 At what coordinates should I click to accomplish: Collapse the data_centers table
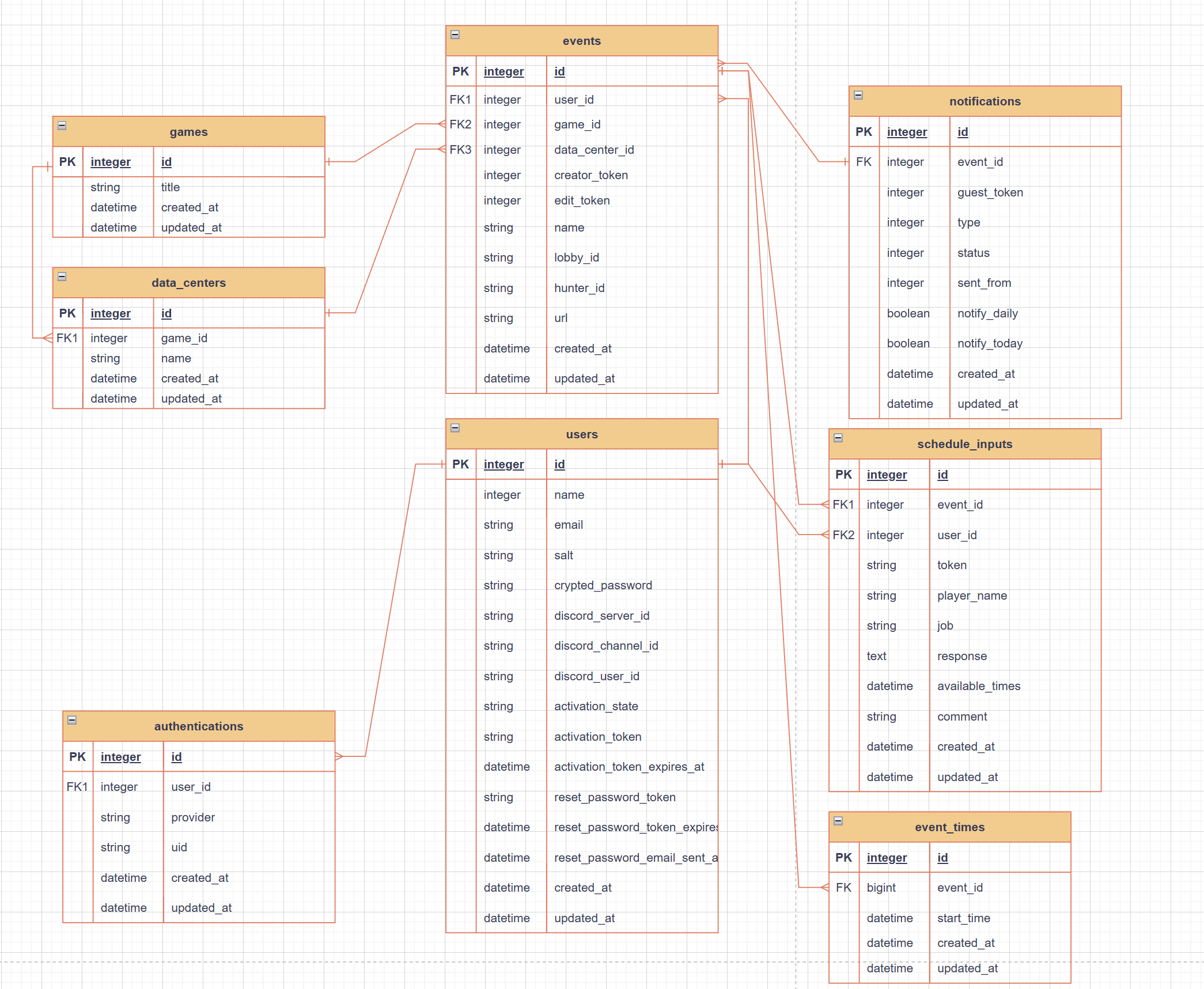click(x=62, y=276)
